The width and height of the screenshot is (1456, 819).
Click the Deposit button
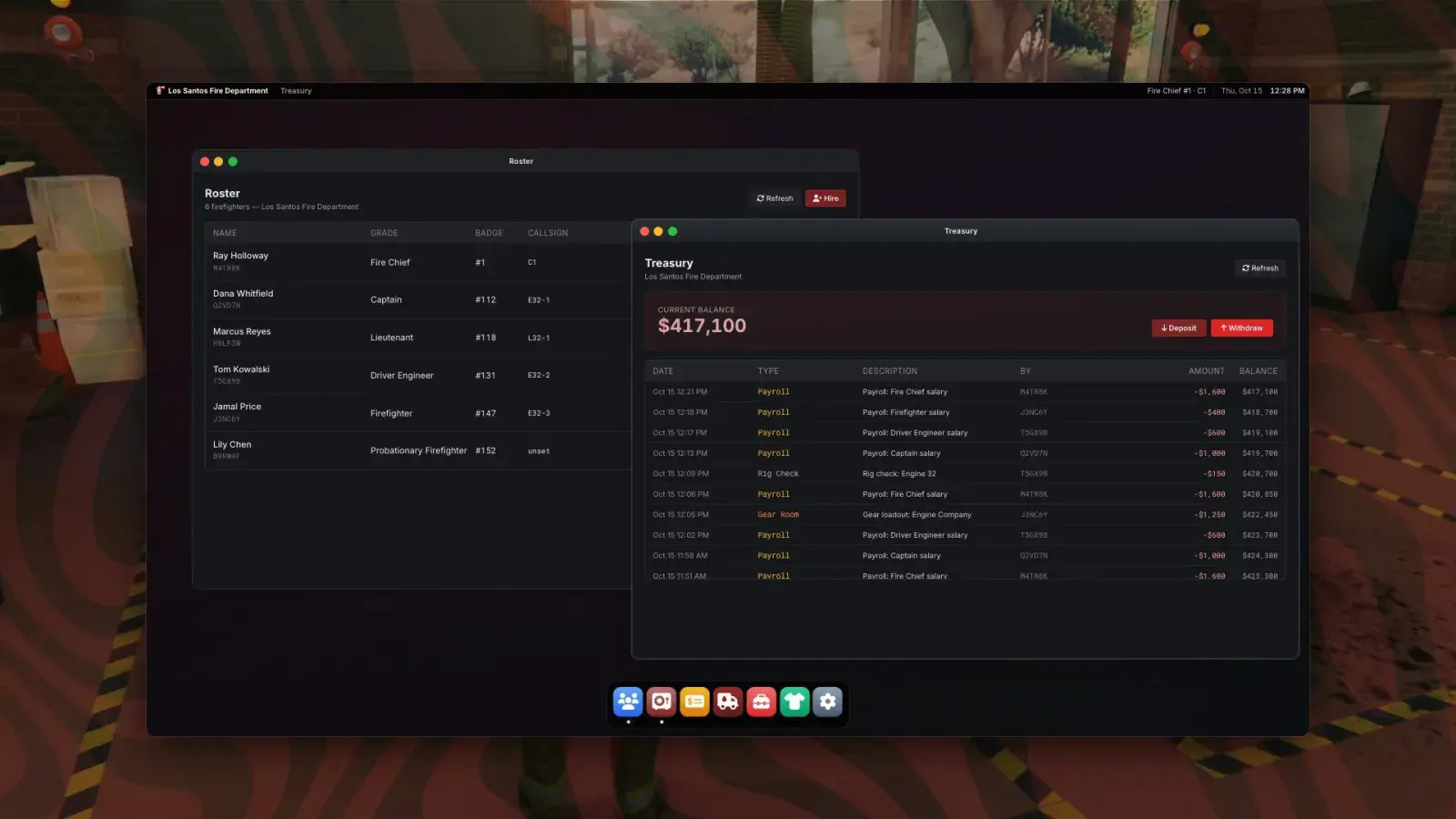pyautogui.click(x=1178, y=329)
